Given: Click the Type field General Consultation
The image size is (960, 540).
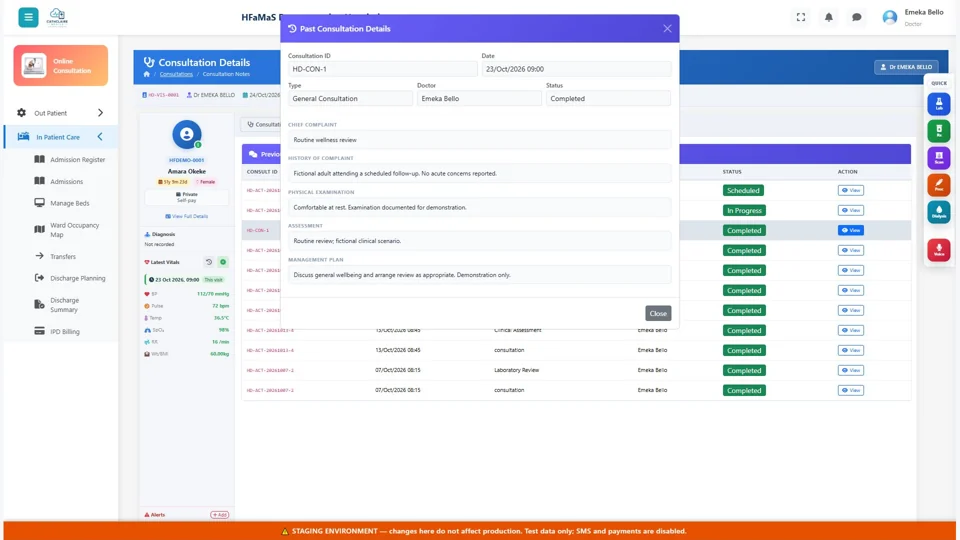Looking at the screenshot, I should [350, 99].
